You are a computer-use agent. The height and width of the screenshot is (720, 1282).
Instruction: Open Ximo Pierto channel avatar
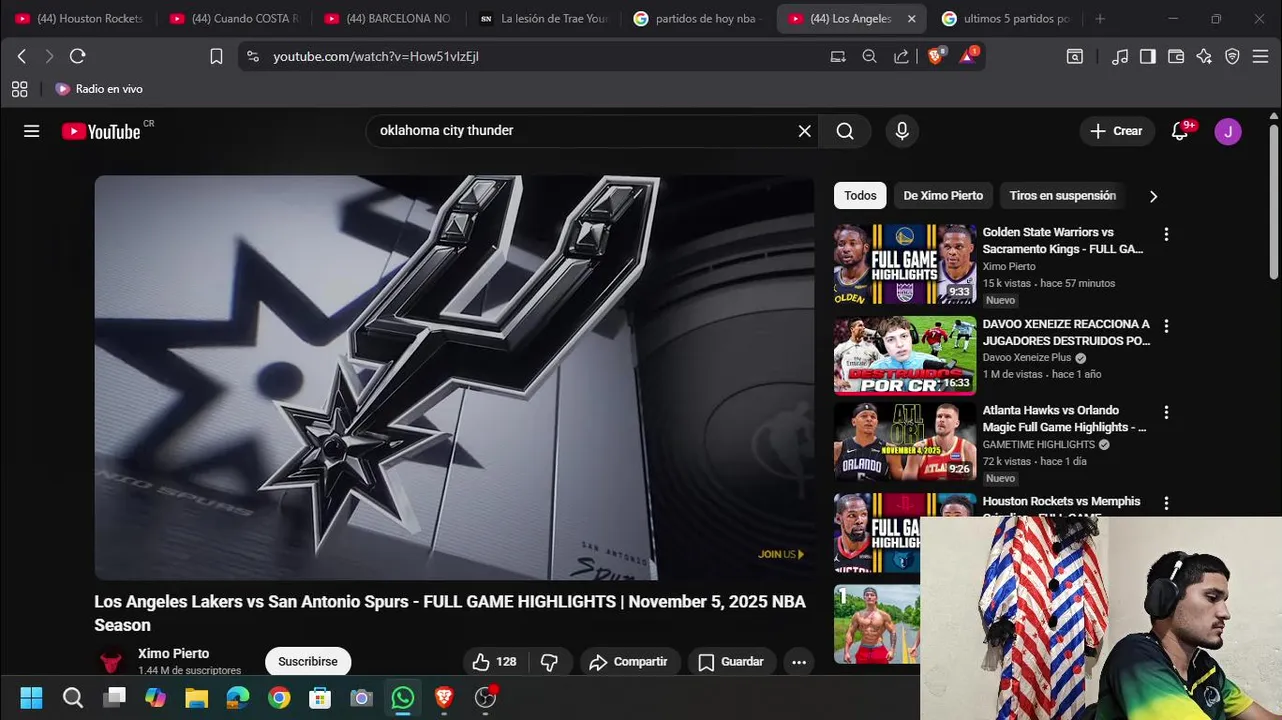tap(111, 661)
